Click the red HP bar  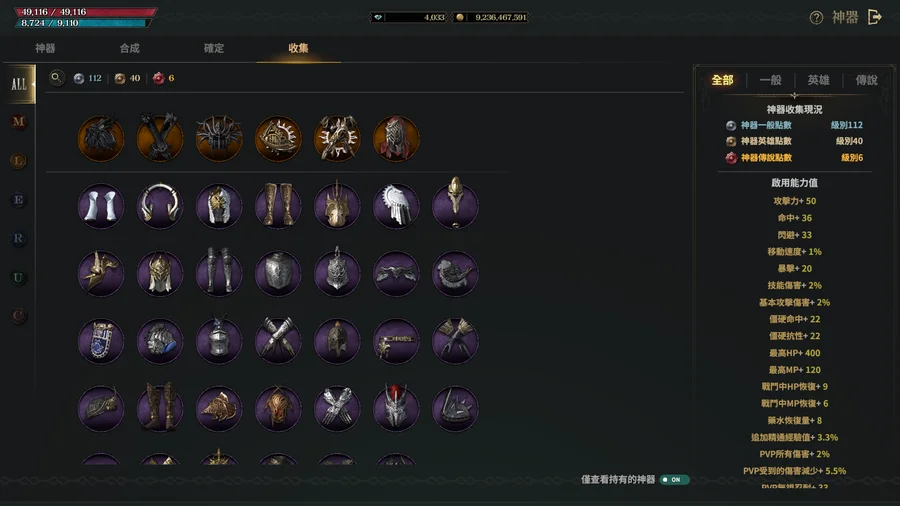pos(85,11)
